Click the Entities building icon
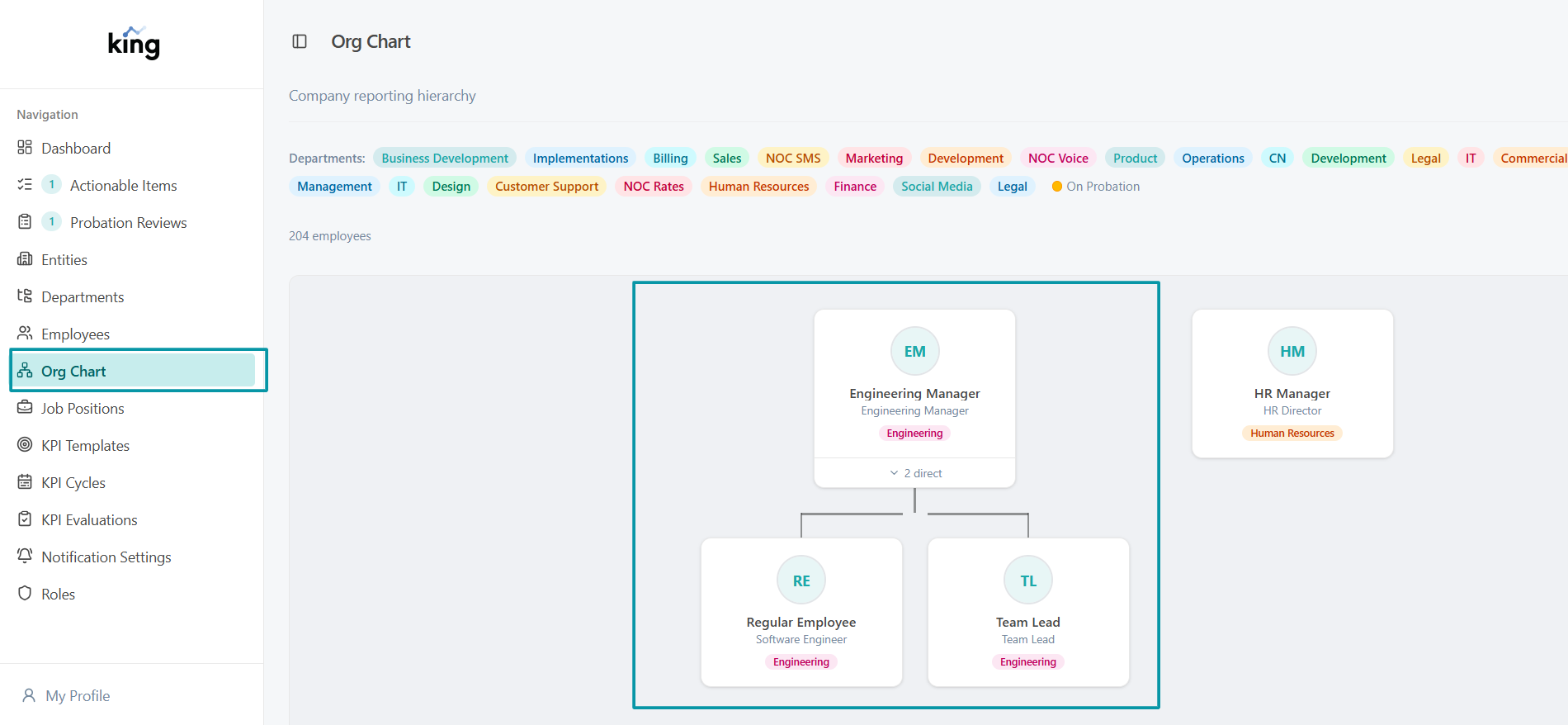This screenshot has width=1568, height=725. point(25,259)
